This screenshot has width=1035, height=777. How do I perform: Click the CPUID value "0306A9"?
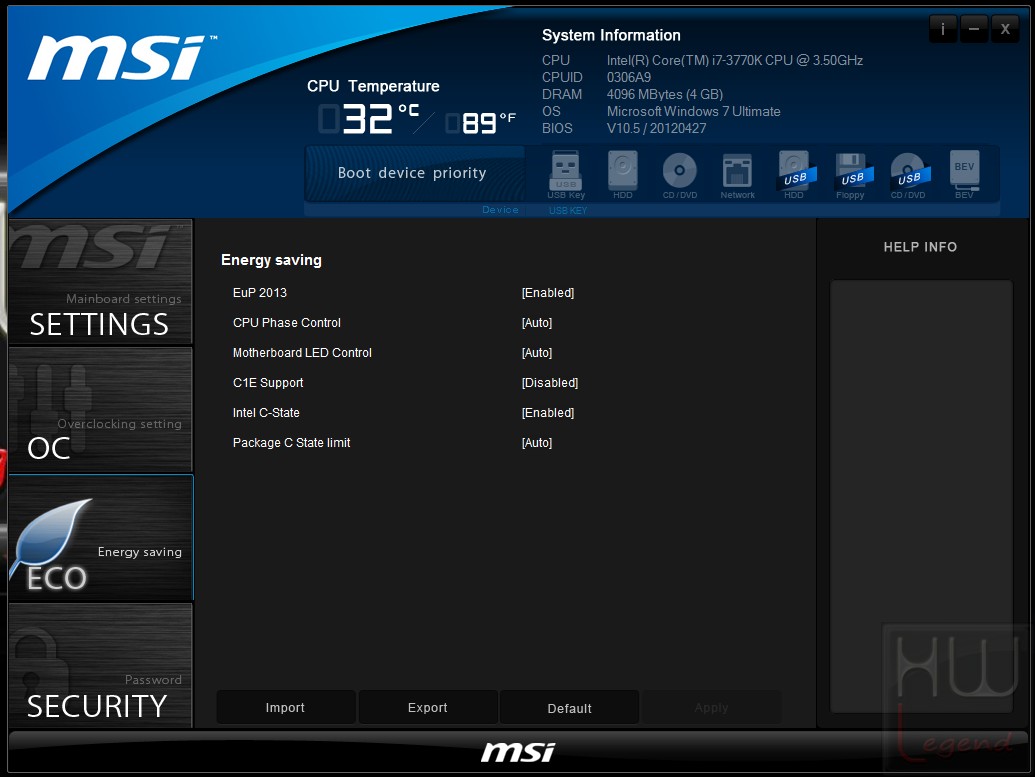tap(628, 78)
